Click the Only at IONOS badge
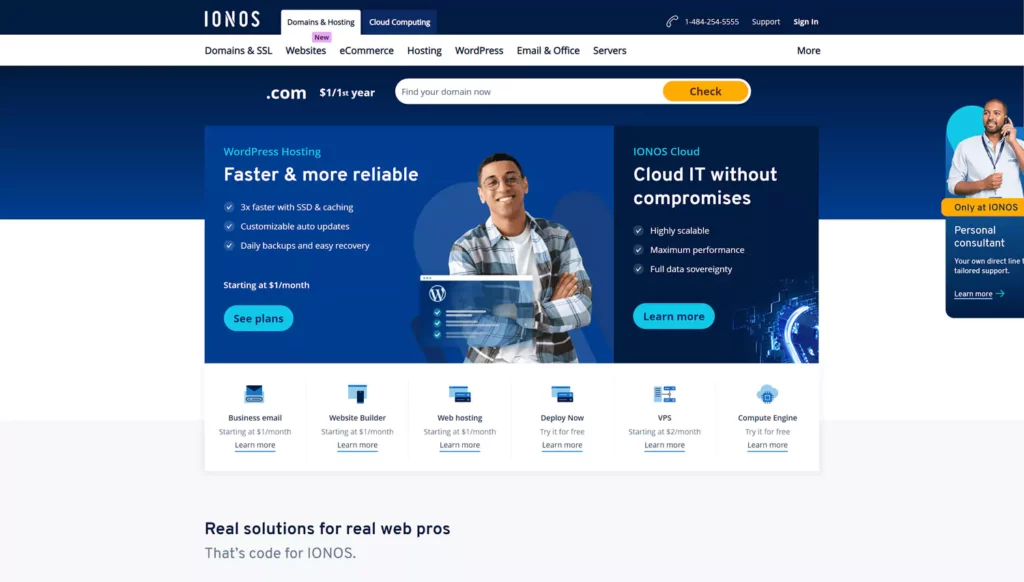This screenshot has width=1024, height=582. click(x=984, y=207)
